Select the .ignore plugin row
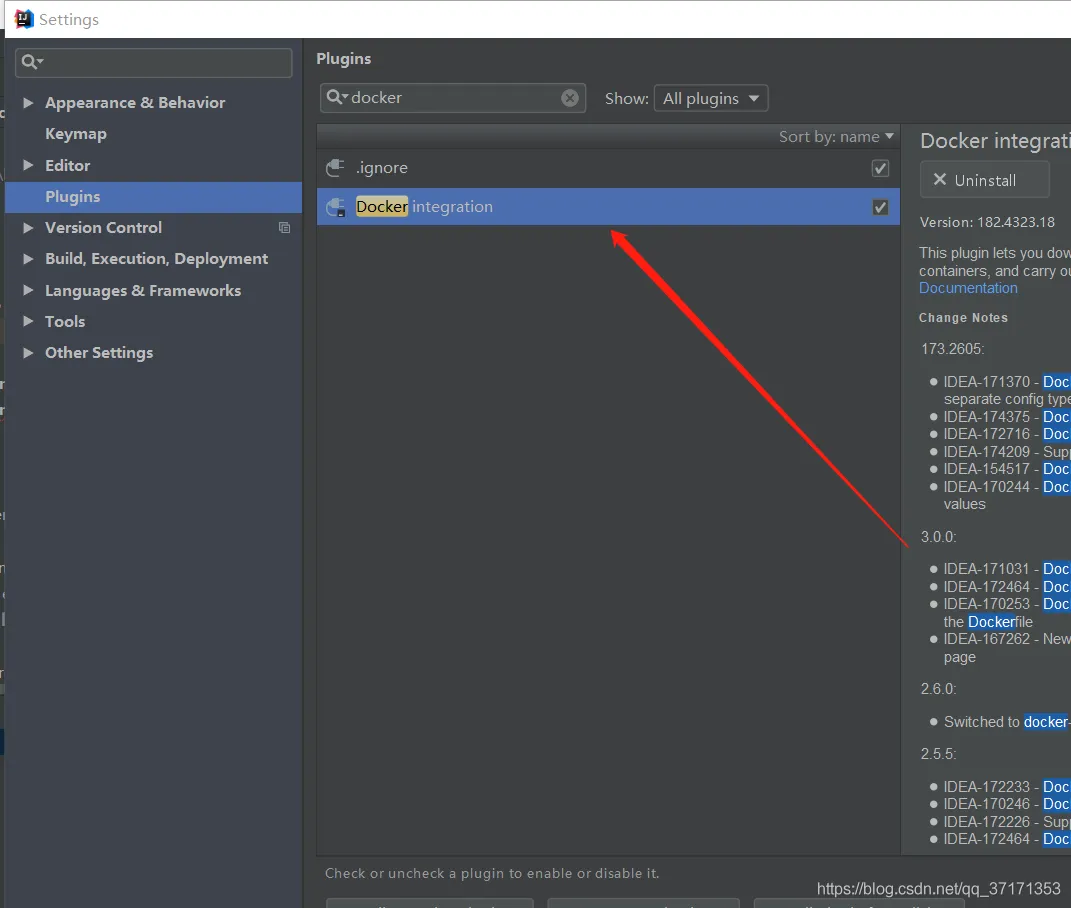The image size is (1071, 908). [x=608, y=168]
